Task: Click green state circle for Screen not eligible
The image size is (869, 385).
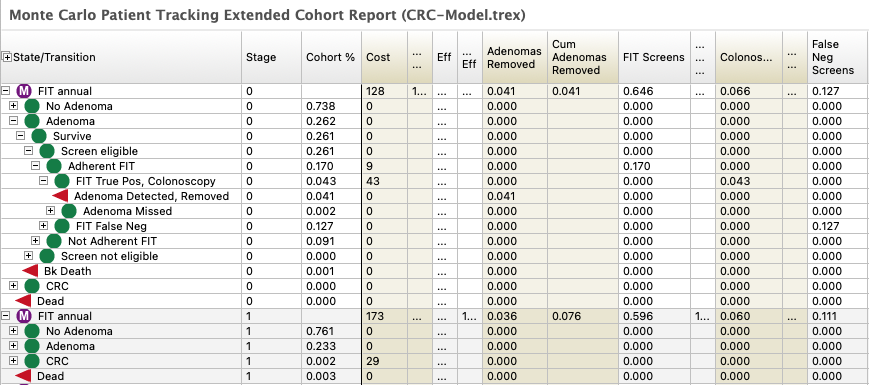Action: [x=47, y=255]
